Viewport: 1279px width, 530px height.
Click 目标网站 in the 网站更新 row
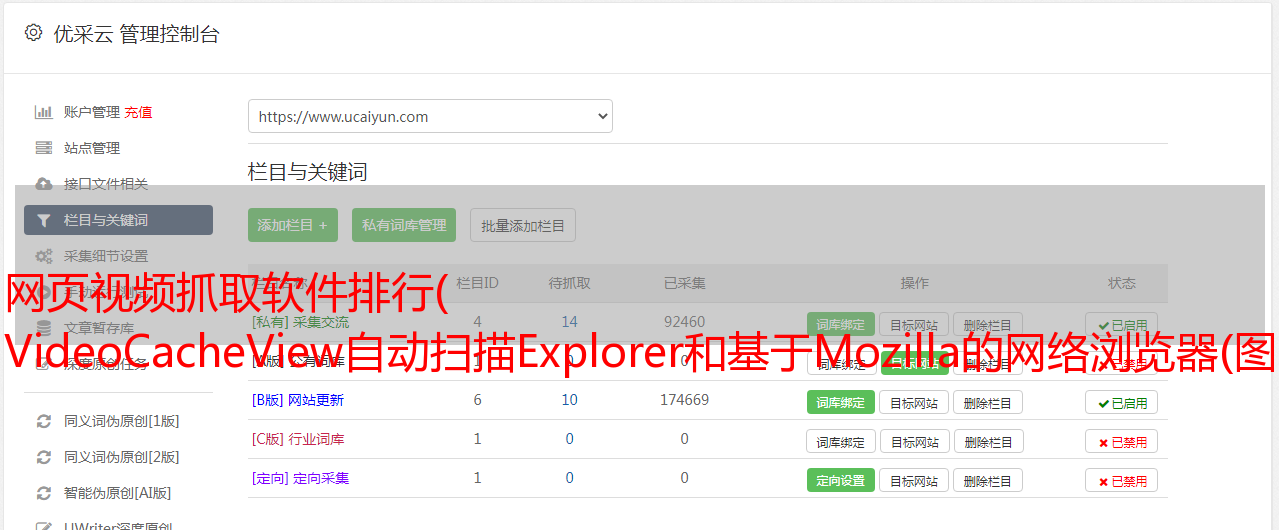click(x=914, y=402)
